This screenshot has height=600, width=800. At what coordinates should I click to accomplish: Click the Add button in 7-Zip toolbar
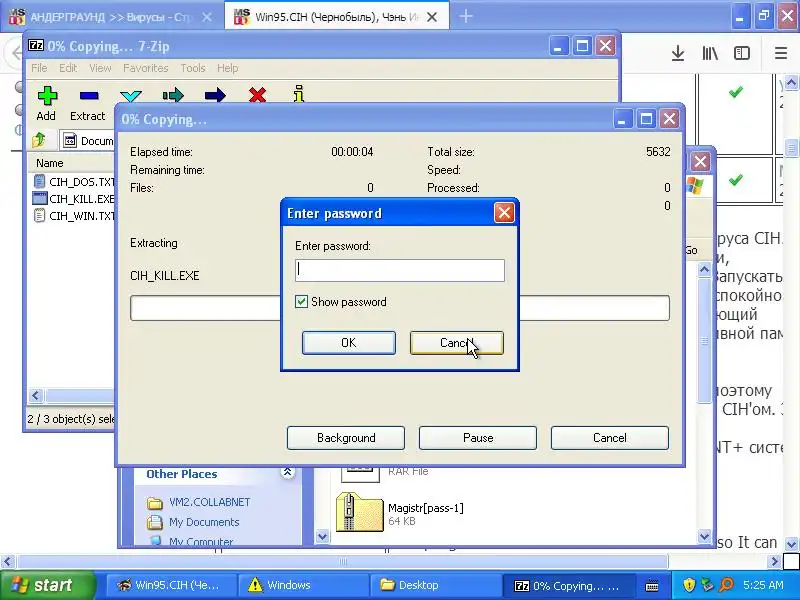(x=46, y=104)
